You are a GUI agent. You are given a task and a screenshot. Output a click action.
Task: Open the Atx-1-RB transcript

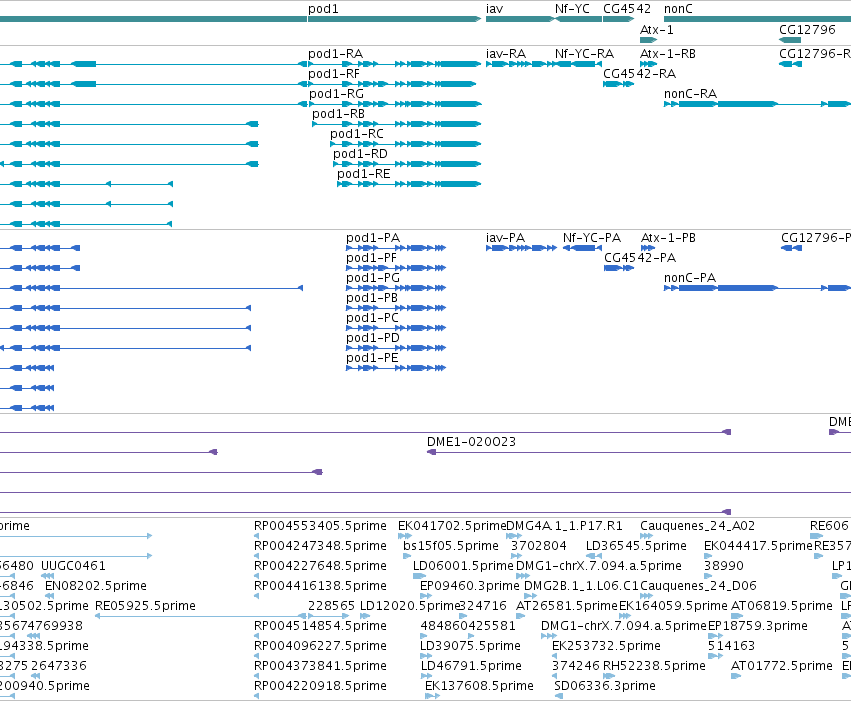[668, 54]
